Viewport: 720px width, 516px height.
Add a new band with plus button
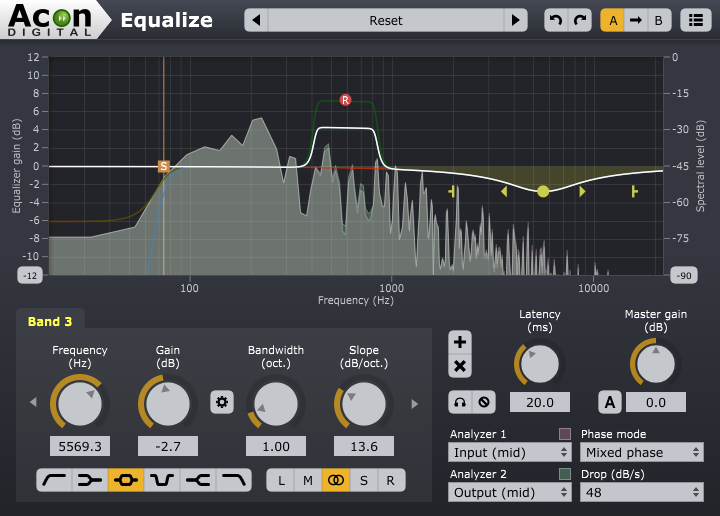(x=460, y=342)
